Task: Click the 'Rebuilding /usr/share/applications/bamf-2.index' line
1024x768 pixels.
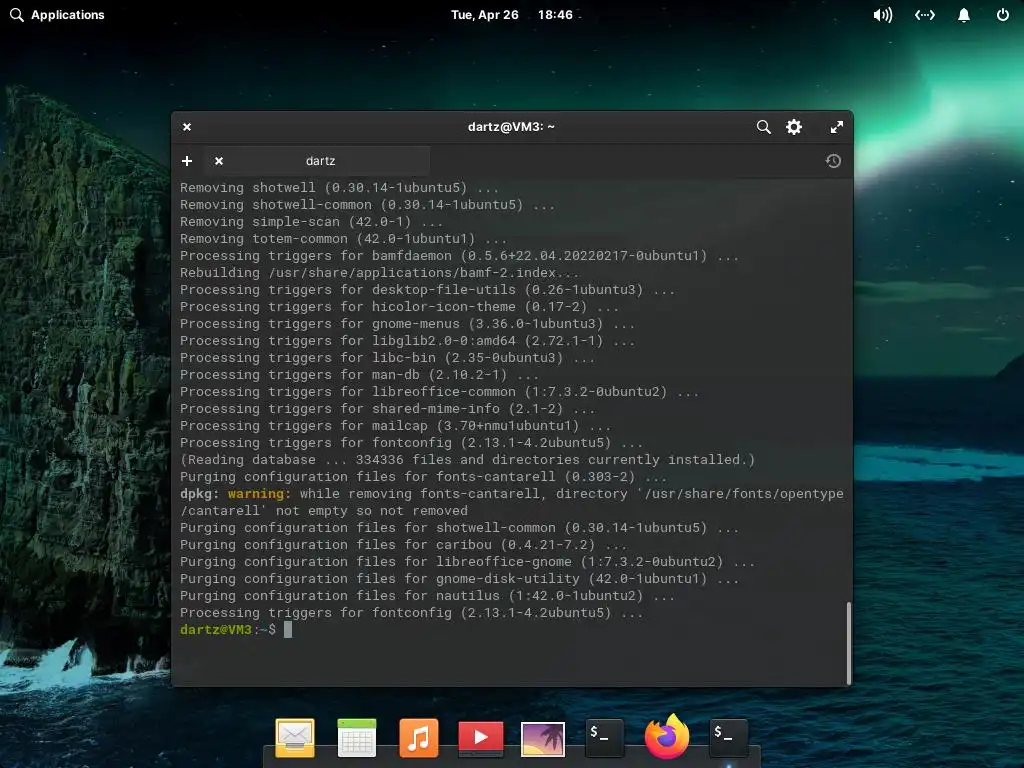Action: (x=379, y=273)
